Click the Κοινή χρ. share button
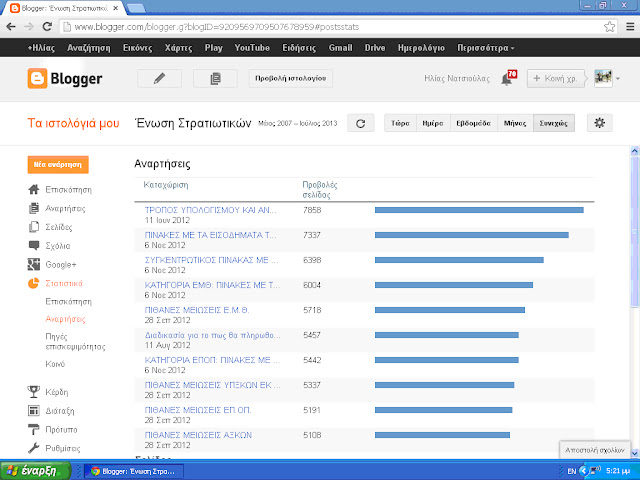Image resolution: width=640 pixels, height=480 pixels. (556, 78)
